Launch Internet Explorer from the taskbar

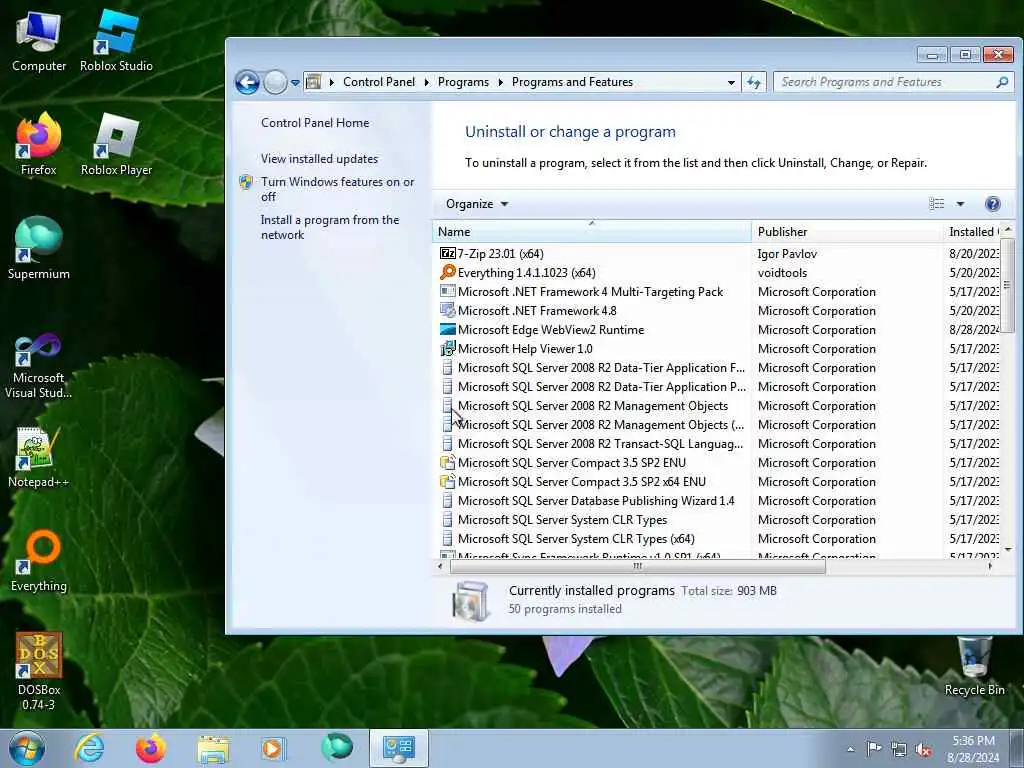pos(89,748)
